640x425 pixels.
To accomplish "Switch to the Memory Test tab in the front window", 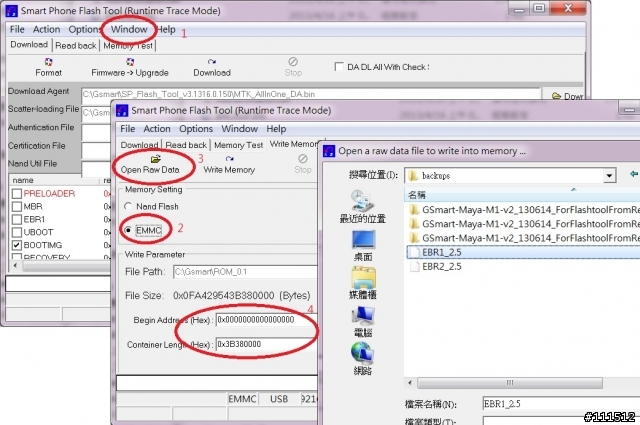I will pyautogui.click(x=238, y=145).
